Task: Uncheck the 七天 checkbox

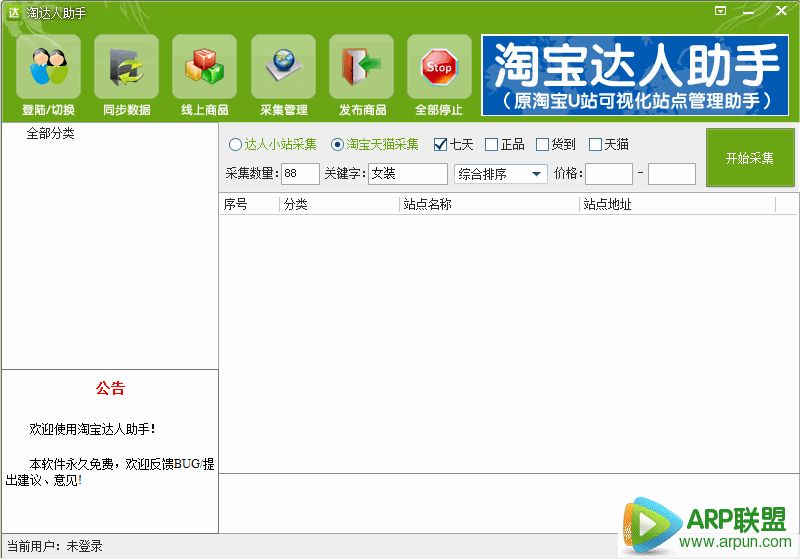Action: pos(441,145)
